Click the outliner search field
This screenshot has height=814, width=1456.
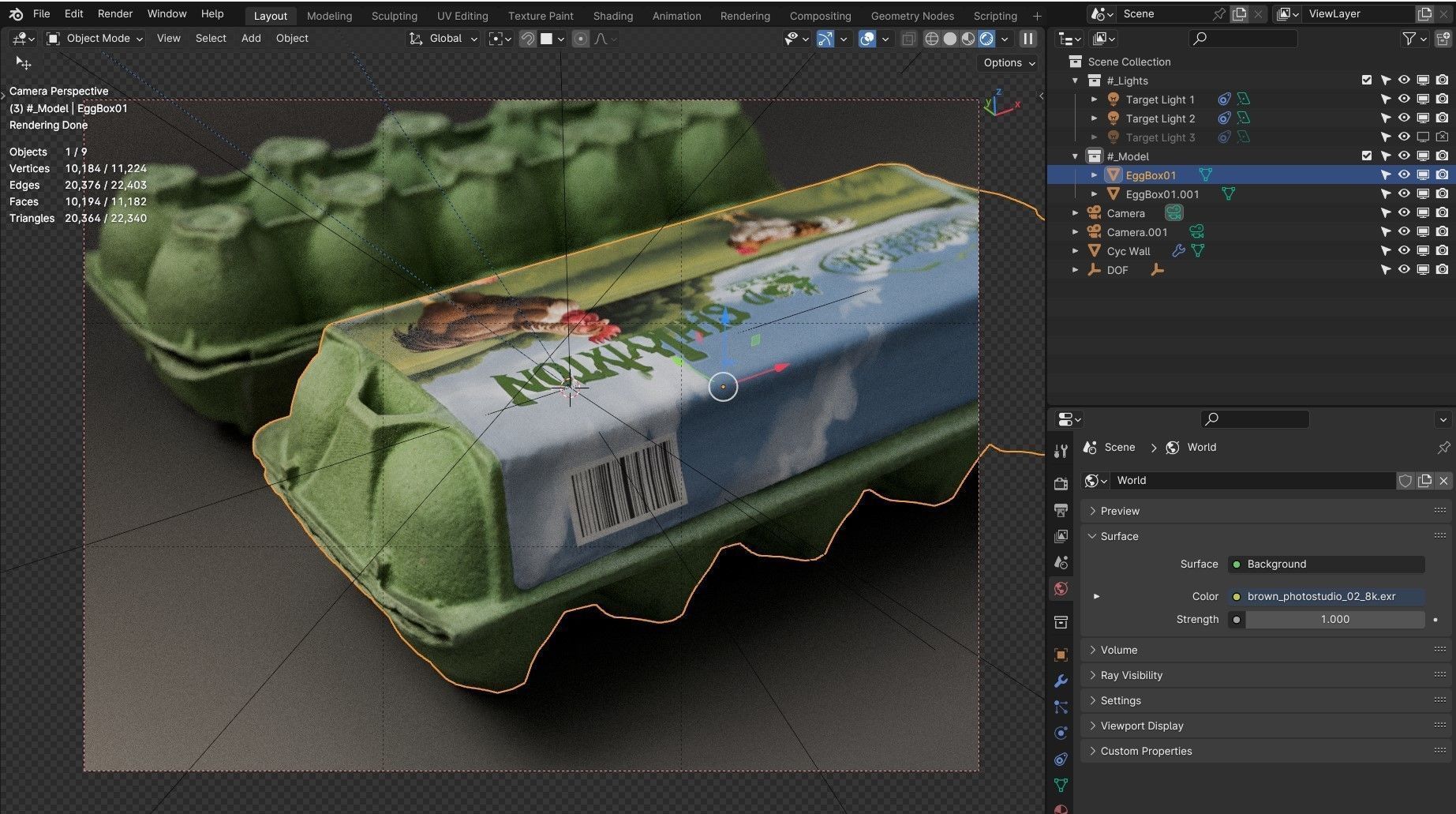(x=1243, y=39)
